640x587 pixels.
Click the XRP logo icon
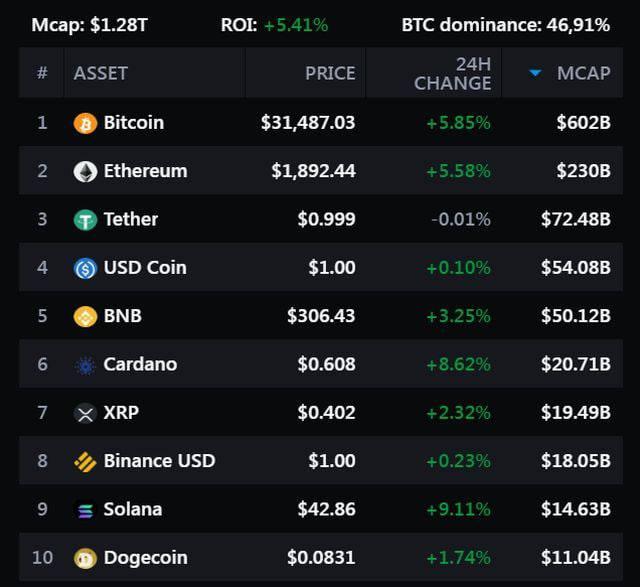click(85, 413)
